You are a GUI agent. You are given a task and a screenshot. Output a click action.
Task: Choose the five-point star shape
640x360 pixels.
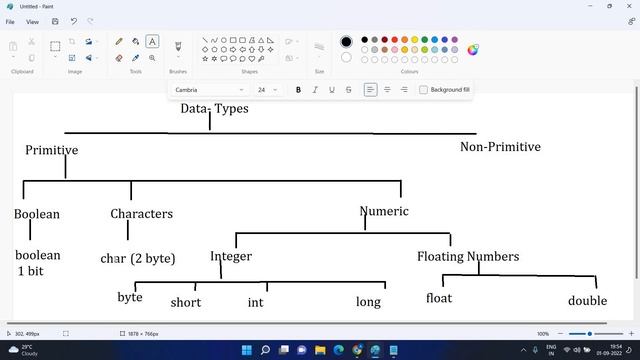pyautogui.click(x=205, y=59)
